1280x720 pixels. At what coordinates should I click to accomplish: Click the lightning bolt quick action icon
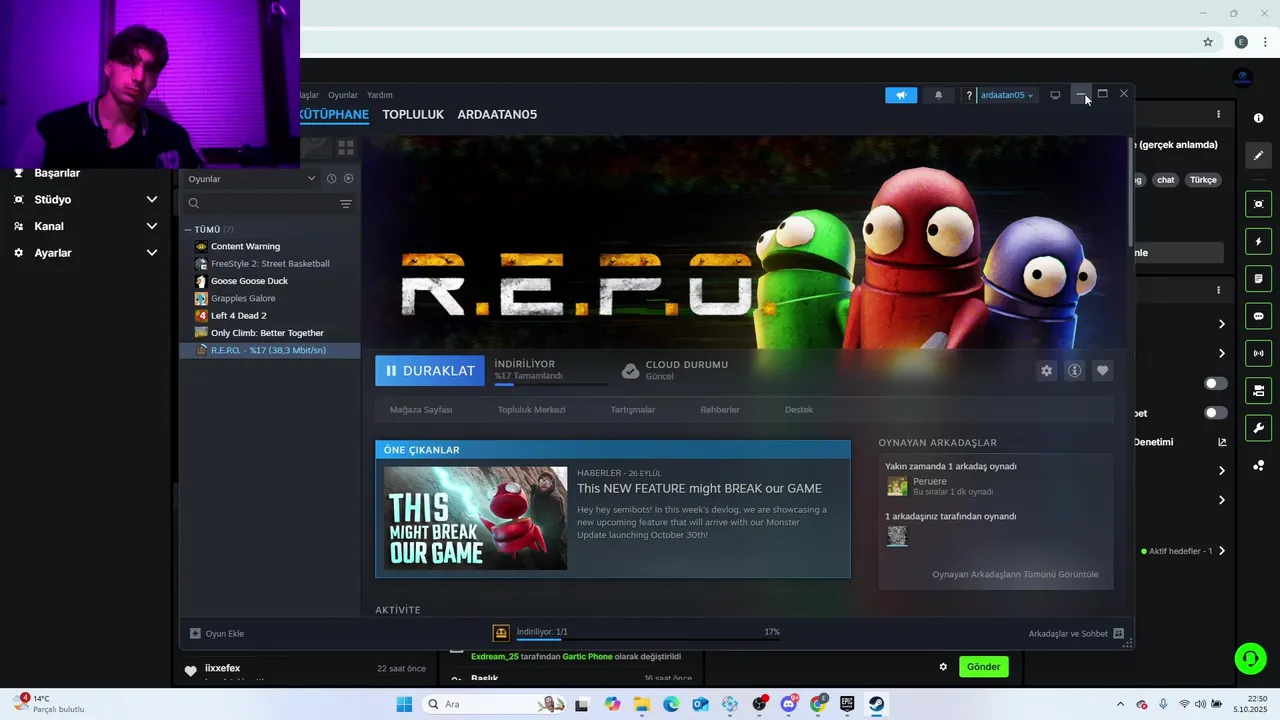(x=1258, y=242)
